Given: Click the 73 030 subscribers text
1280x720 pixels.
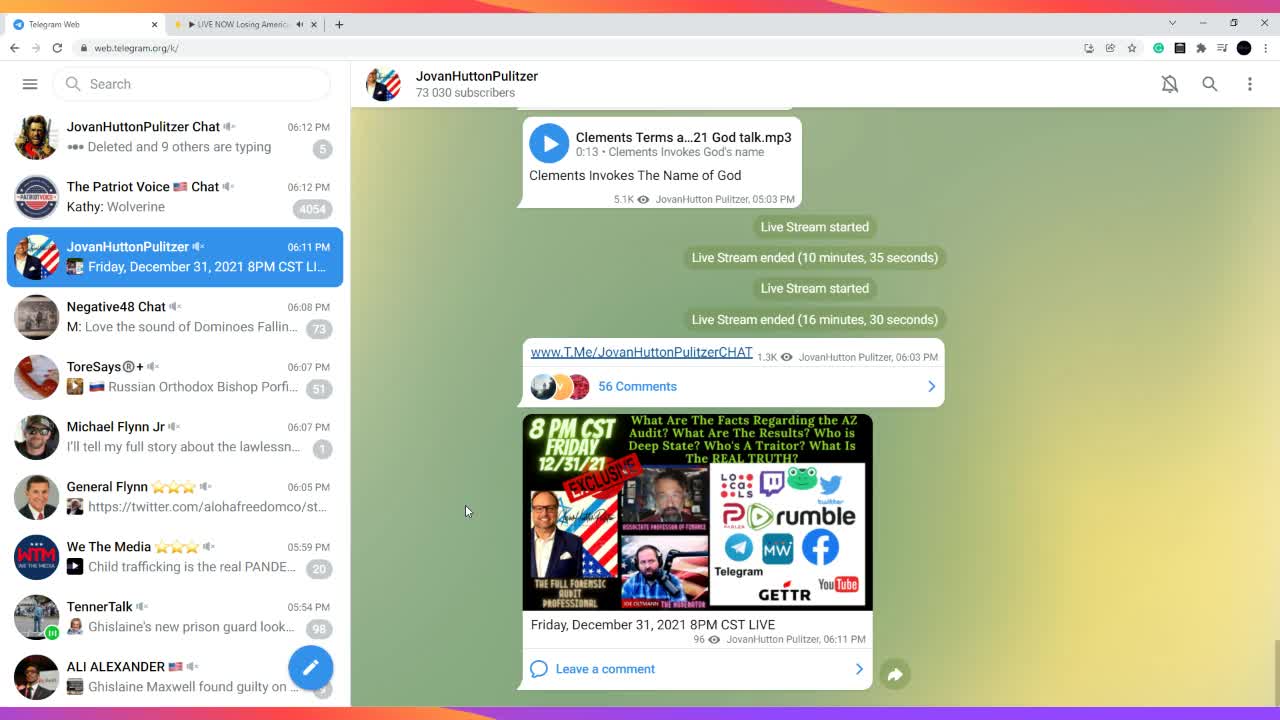Looking at the screenshot, I should [465, 93].
